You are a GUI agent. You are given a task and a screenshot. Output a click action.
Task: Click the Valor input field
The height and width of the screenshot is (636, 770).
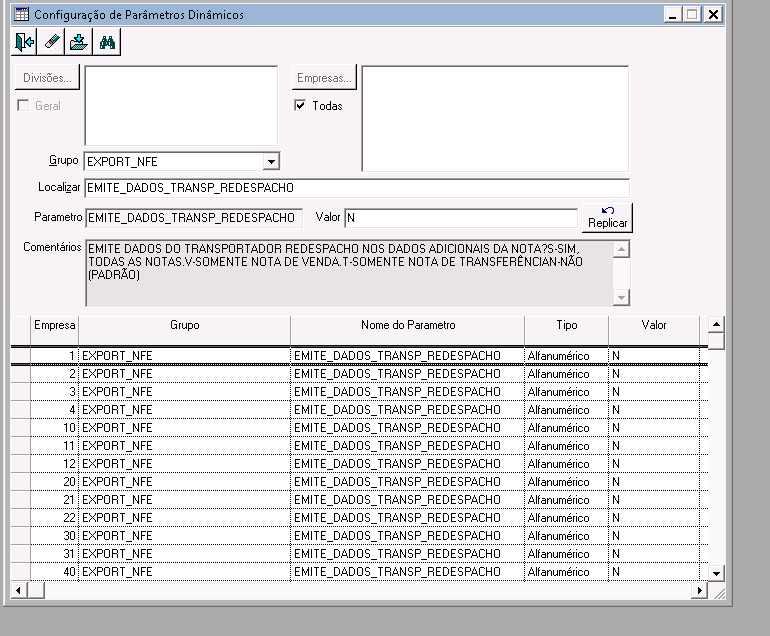461,218
